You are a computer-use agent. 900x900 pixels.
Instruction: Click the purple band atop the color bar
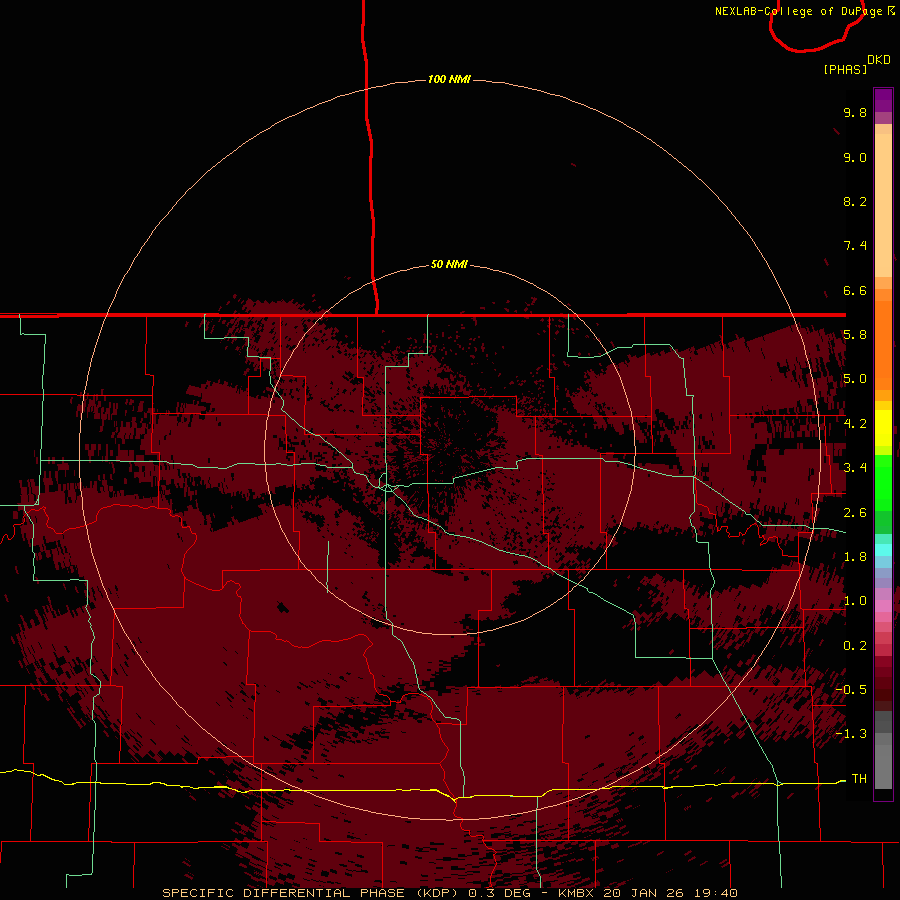coord(883,100)
